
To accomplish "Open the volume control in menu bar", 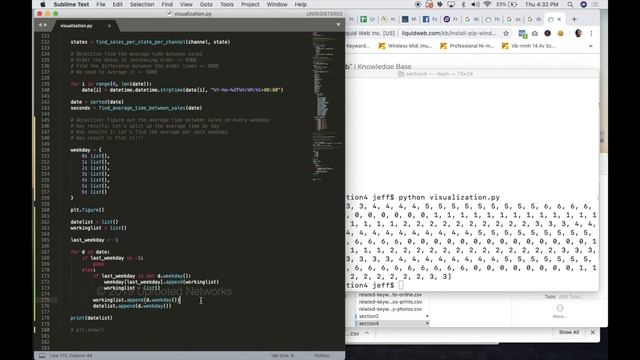I will [476, 4].
